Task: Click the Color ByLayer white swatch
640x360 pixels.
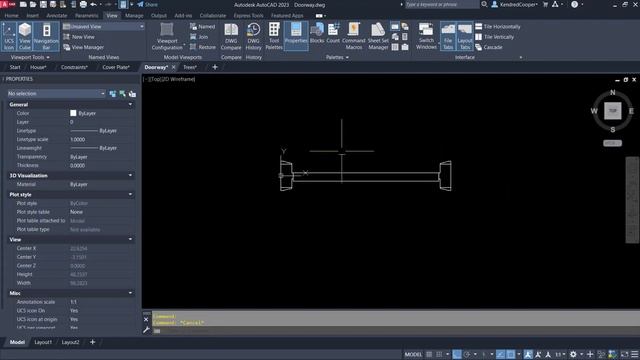Action: 73,113
